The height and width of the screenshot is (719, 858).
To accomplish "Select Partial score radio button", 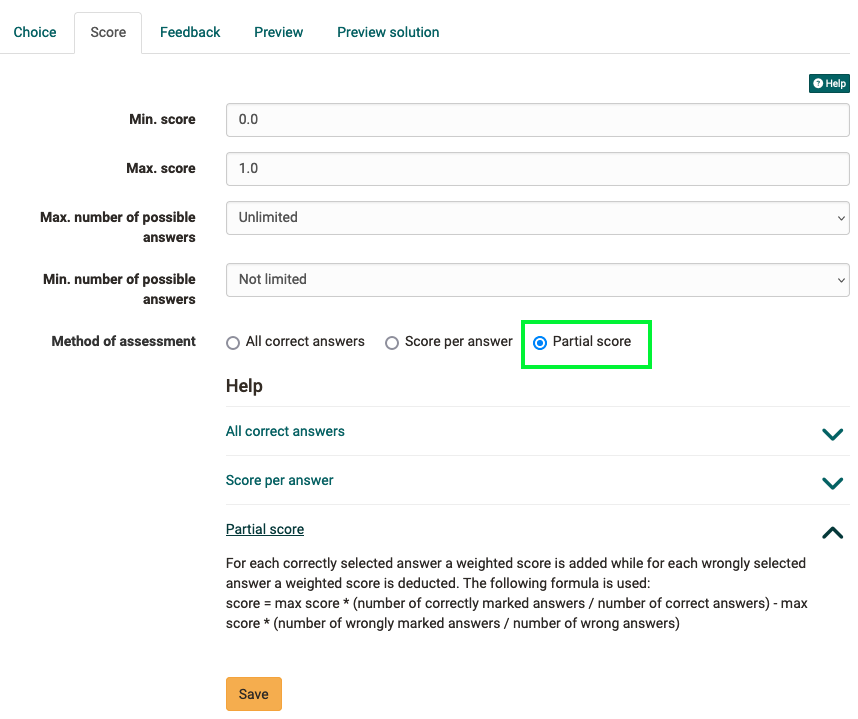I will pyautogui.click(x=540, y=342).
